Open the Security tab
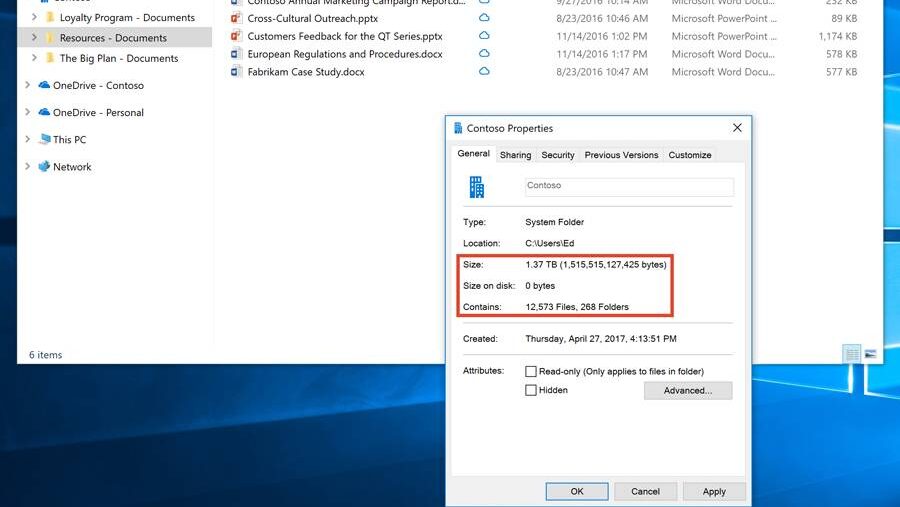900x507 pixels. [x=558, y=155]
